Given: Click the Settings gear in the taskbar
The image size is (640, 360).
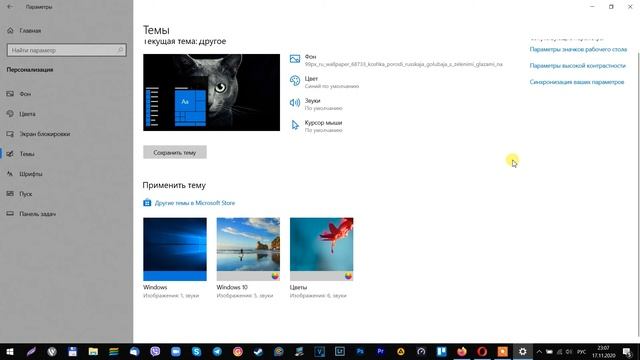Looking at the screenshot, I should tap(522, 351).
